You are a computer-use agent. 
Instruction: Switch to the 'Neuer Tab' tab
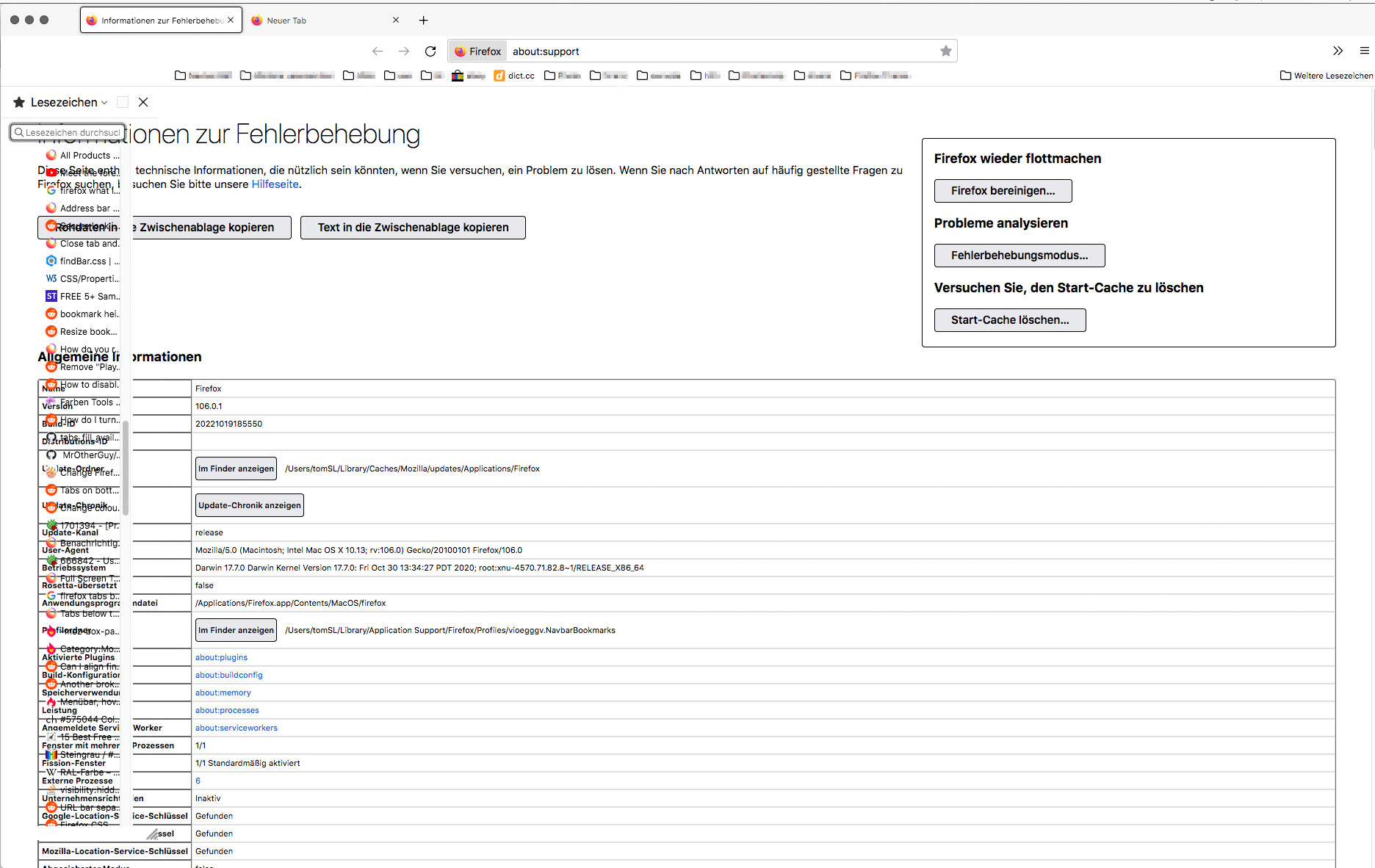325,21
